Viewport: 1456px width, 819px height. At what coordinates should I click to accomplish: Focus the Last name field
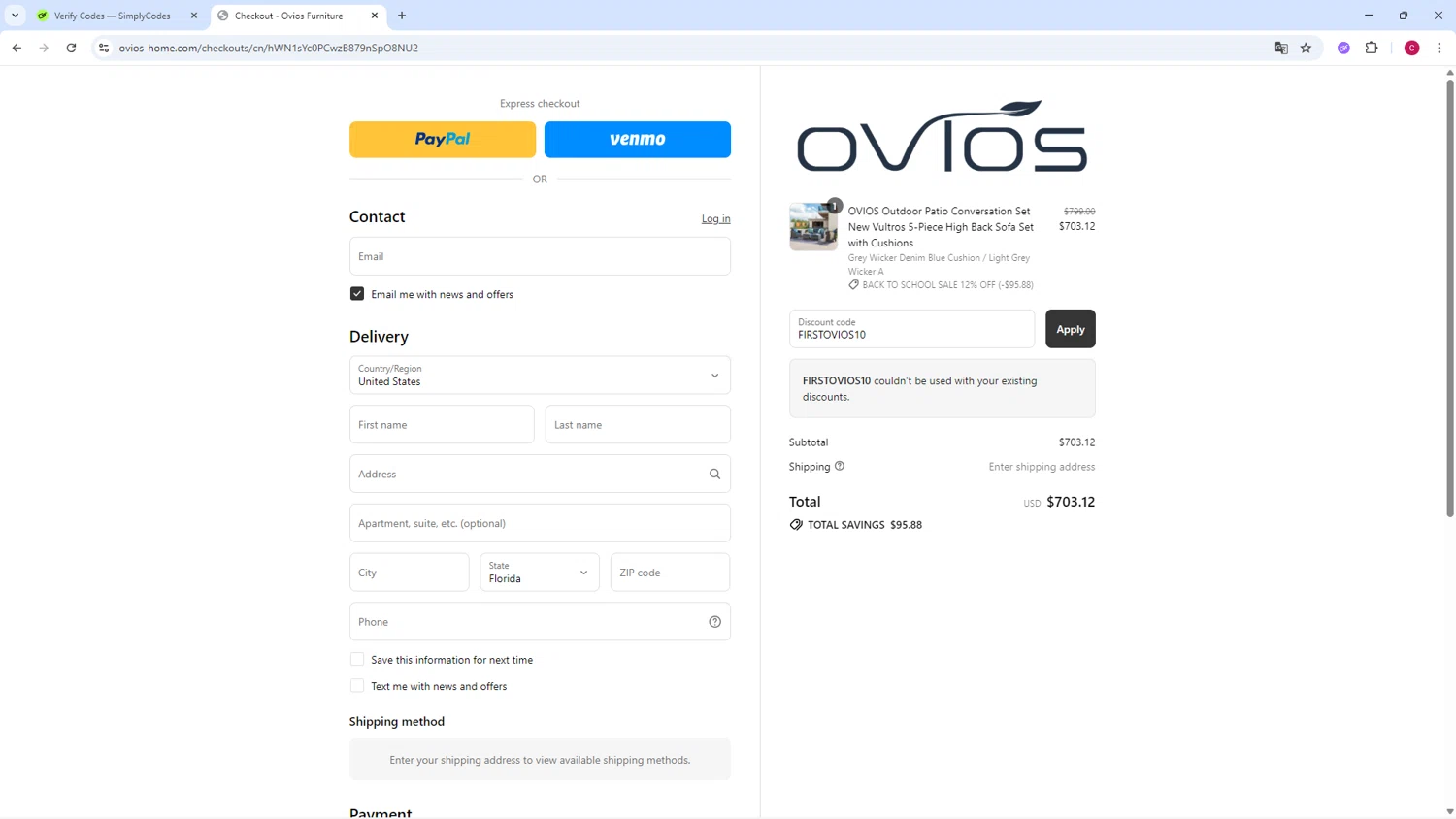pyautogui.click(x=638, y=425)
